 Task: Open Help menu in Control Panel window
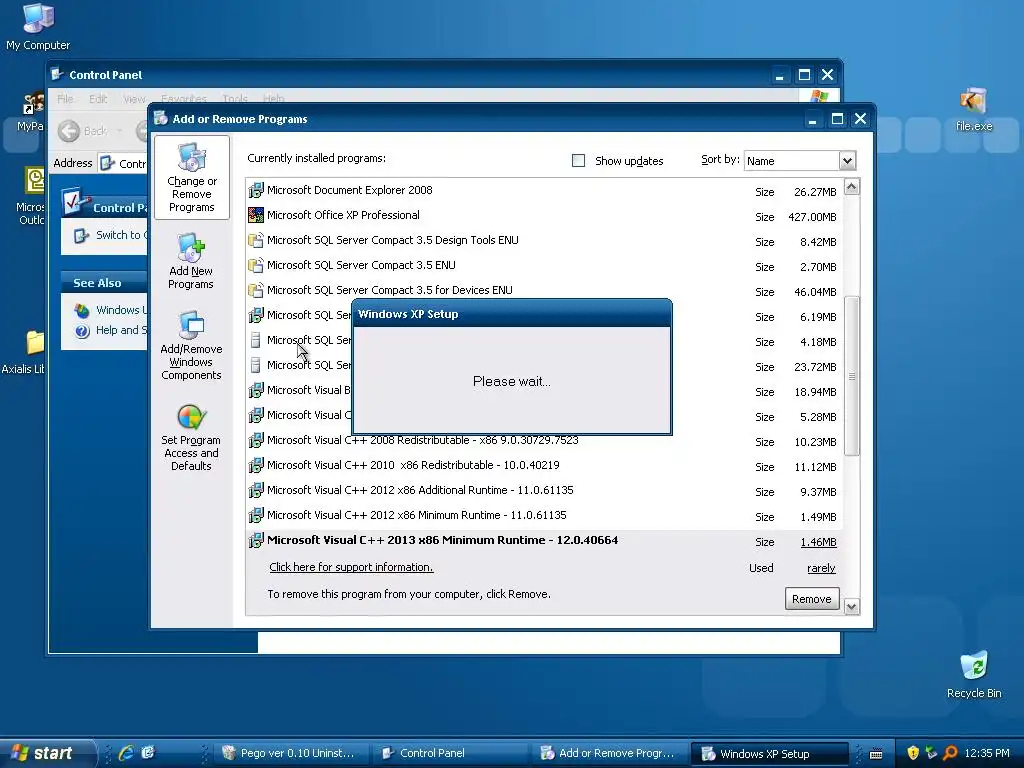[x=274, y=99]
